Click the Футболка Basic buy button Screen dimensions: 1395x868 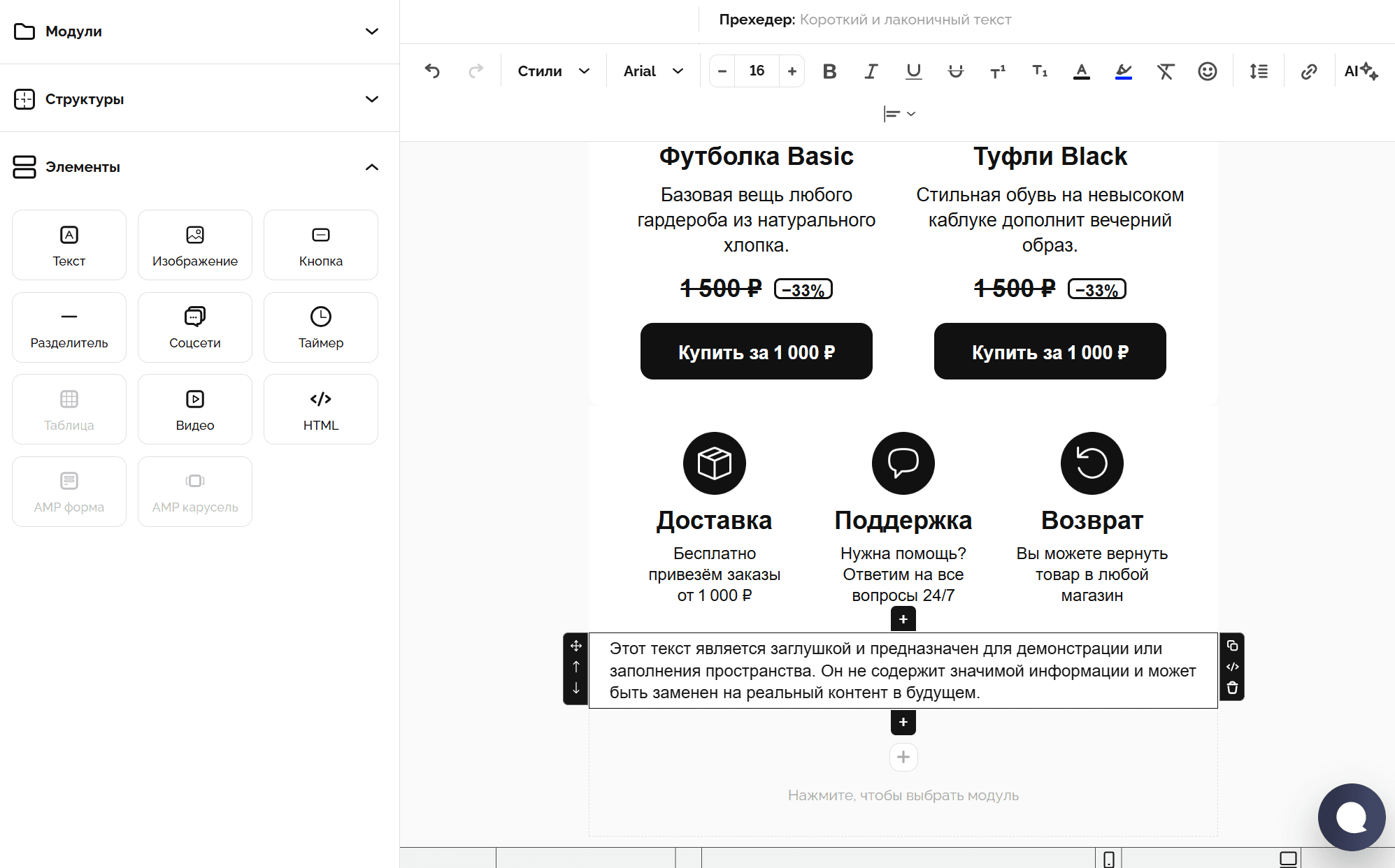(757, 352)
